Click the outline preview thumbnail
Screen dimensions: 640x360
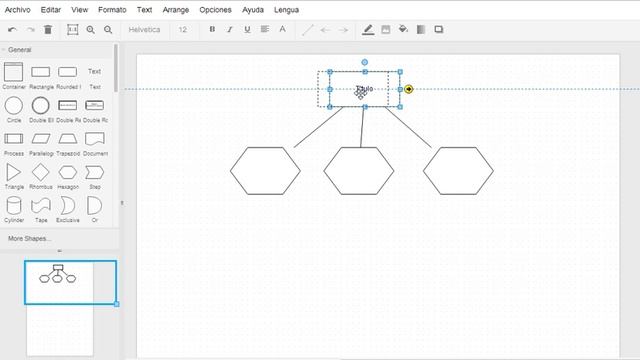(70, 282)
